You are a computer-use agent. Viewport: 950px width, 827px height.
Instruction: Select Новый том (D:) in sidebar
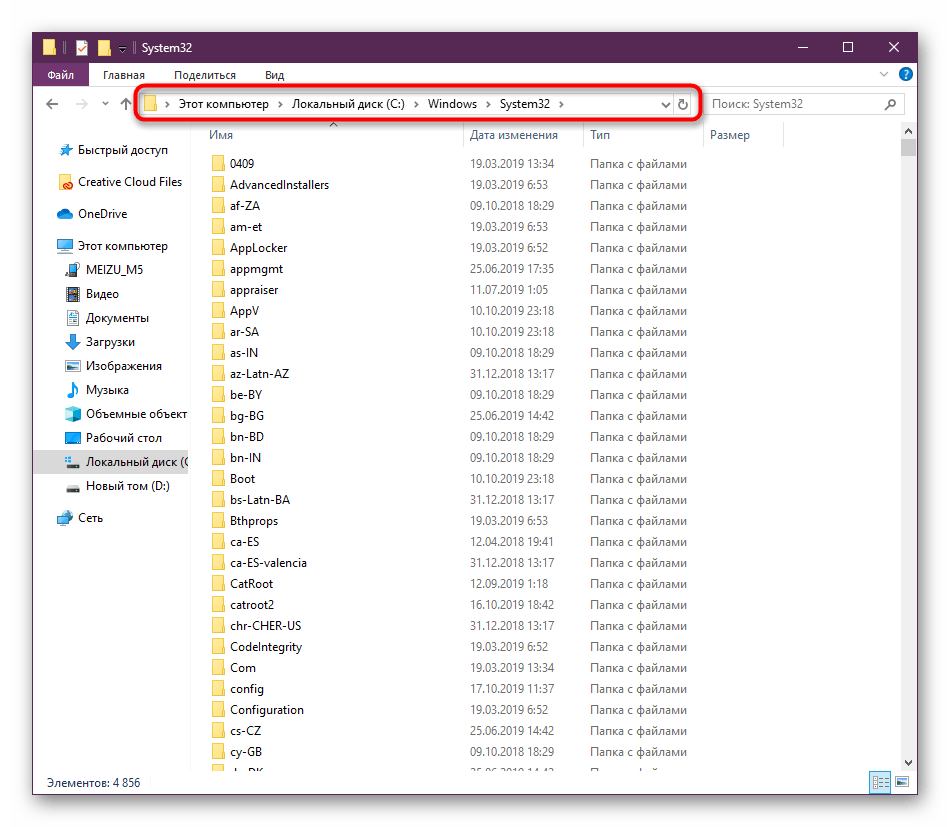tap(118, 486)
